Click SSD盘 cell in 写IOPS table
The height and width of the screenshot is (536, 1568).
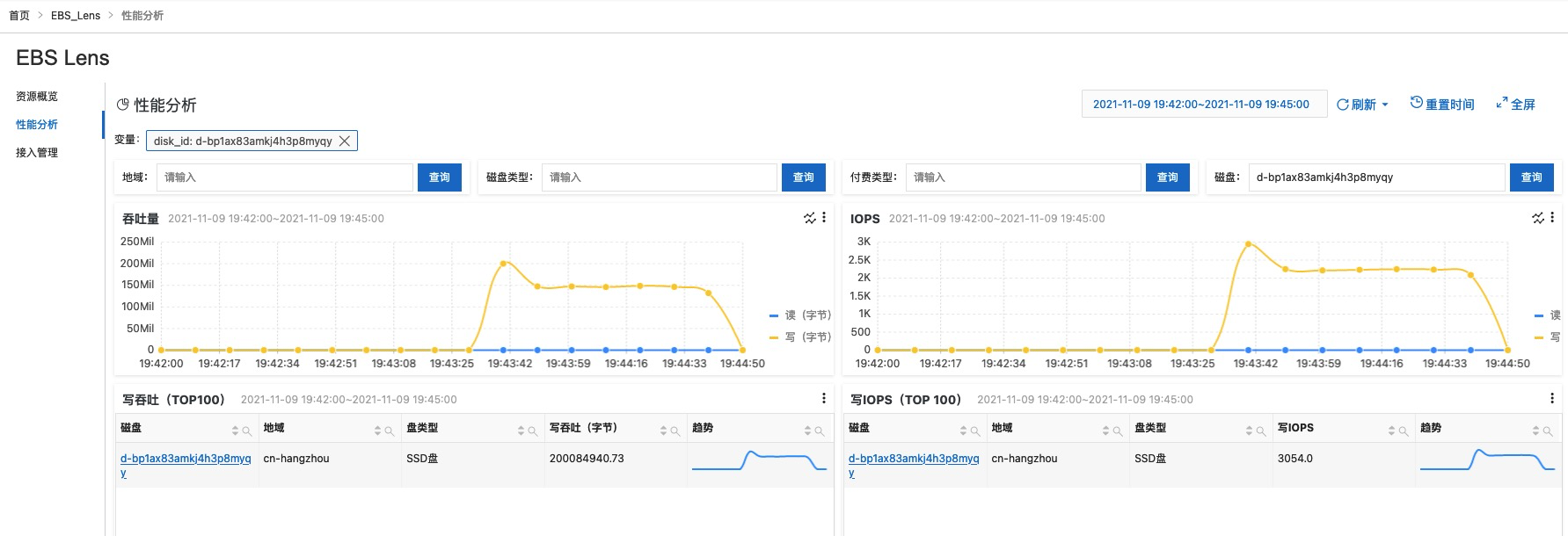1150,459
